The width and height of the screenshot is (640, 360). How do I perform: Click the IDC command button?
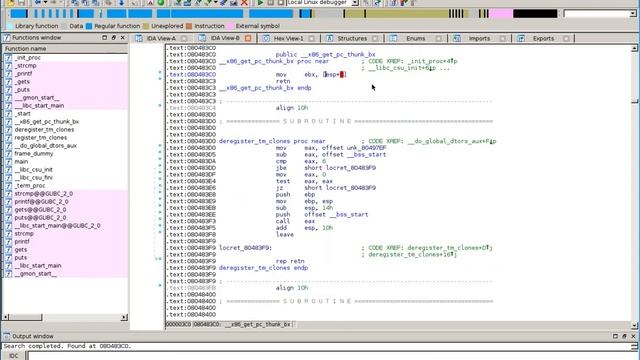13,356
